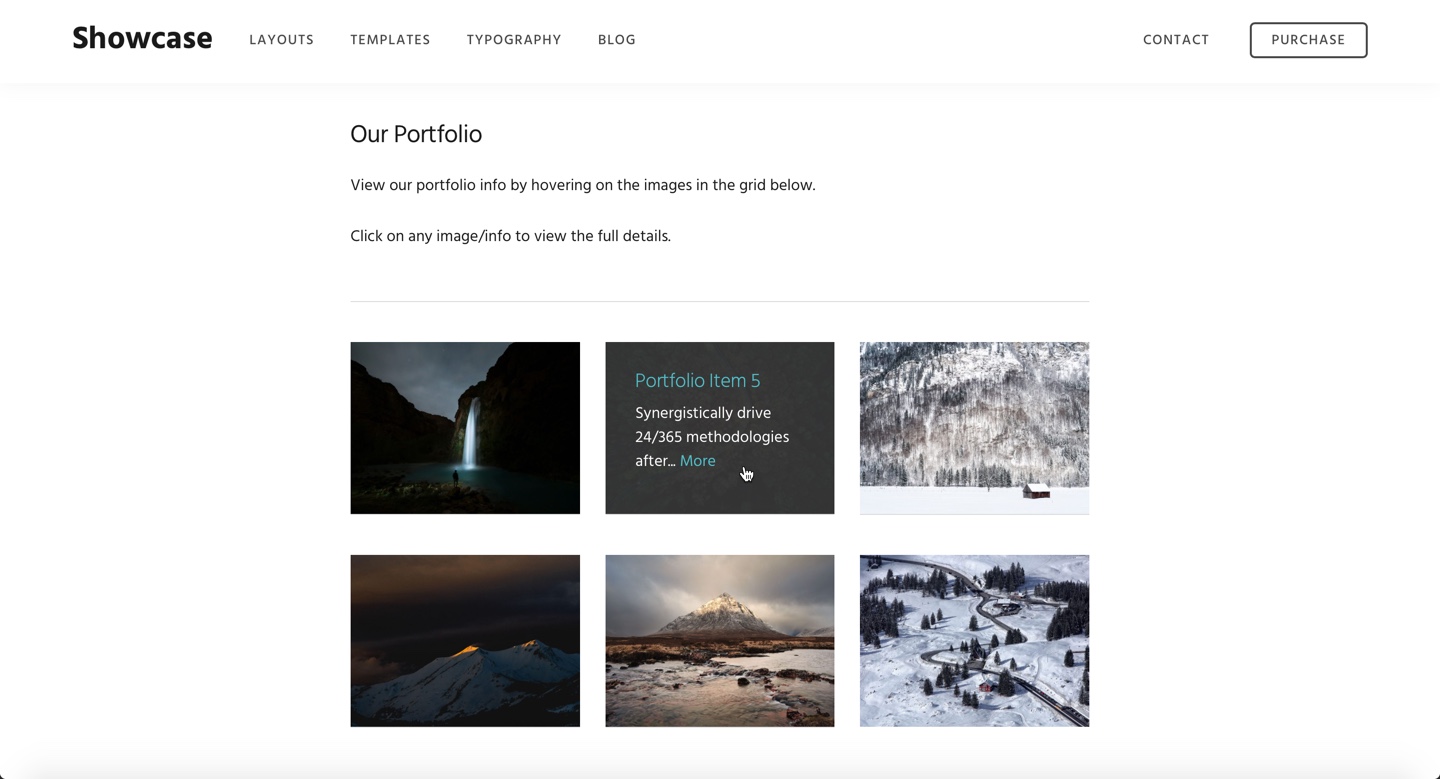Image resolution: width=1440 pixels, height=779 pixels.
Task: Click the Portfolio Item 5 title
Action: [x=697, y=380]
